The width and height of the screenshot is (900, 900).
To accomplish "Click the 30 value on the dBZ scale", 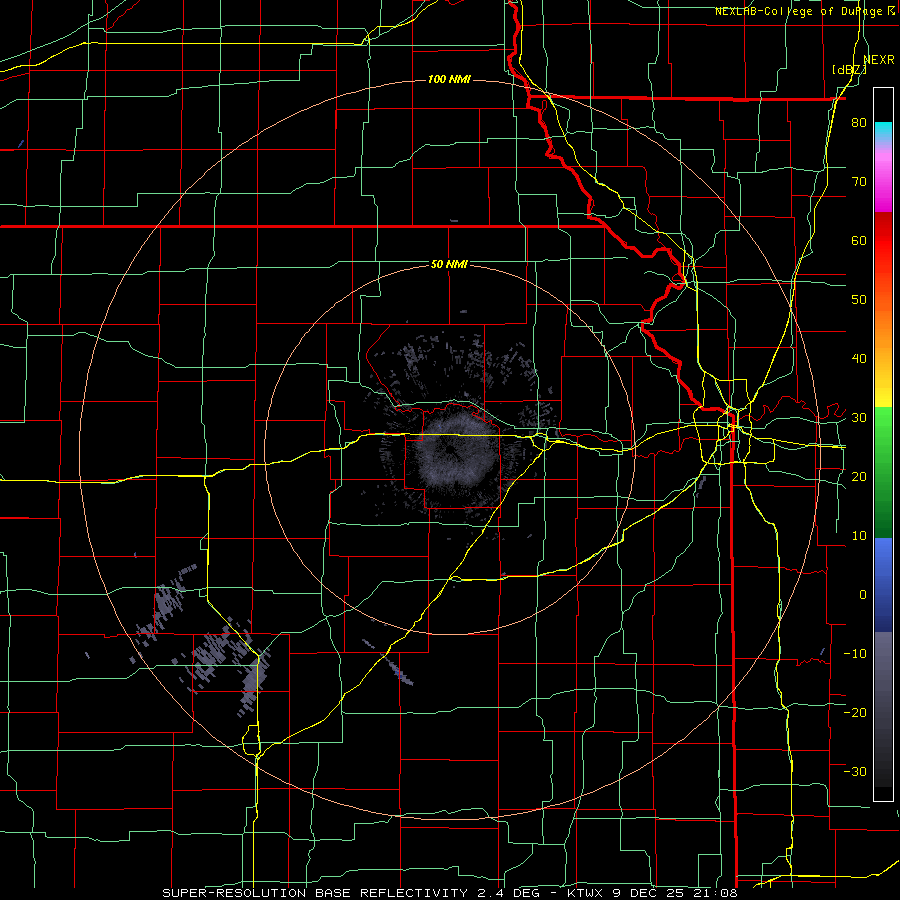I will pyautogui.click(x=859, y=417).
